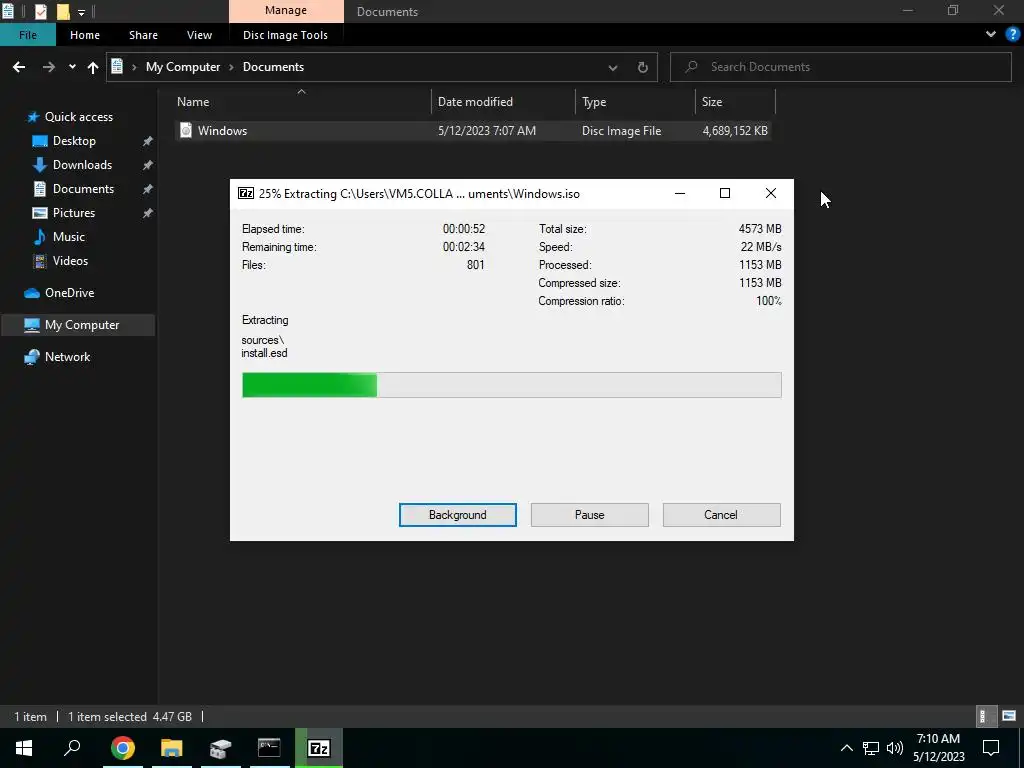Screen dimensions: 1024x768
Task: Click the 7z icon in dialog title bar
Action: 246,193
